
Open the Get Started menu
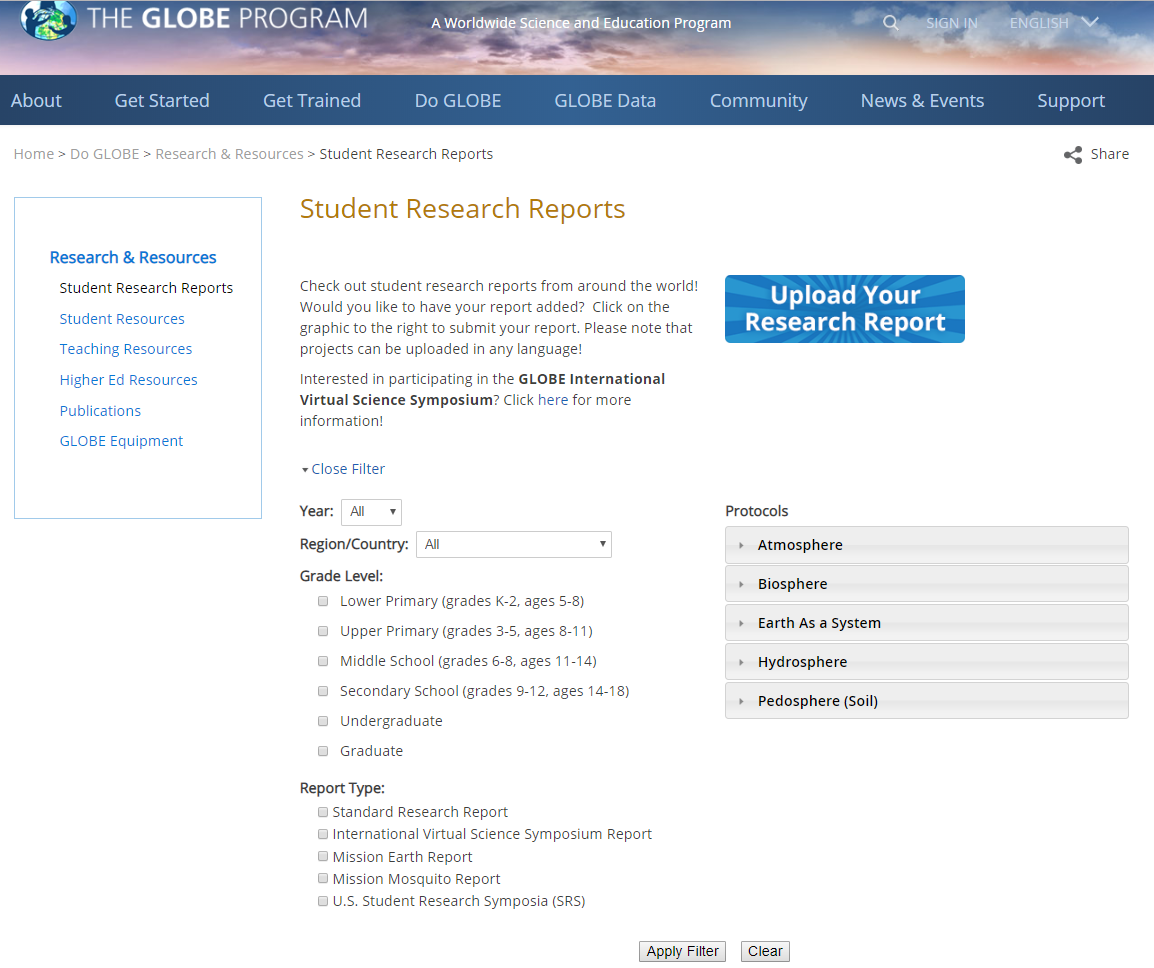pyautogui.click(x=162, y=100)
